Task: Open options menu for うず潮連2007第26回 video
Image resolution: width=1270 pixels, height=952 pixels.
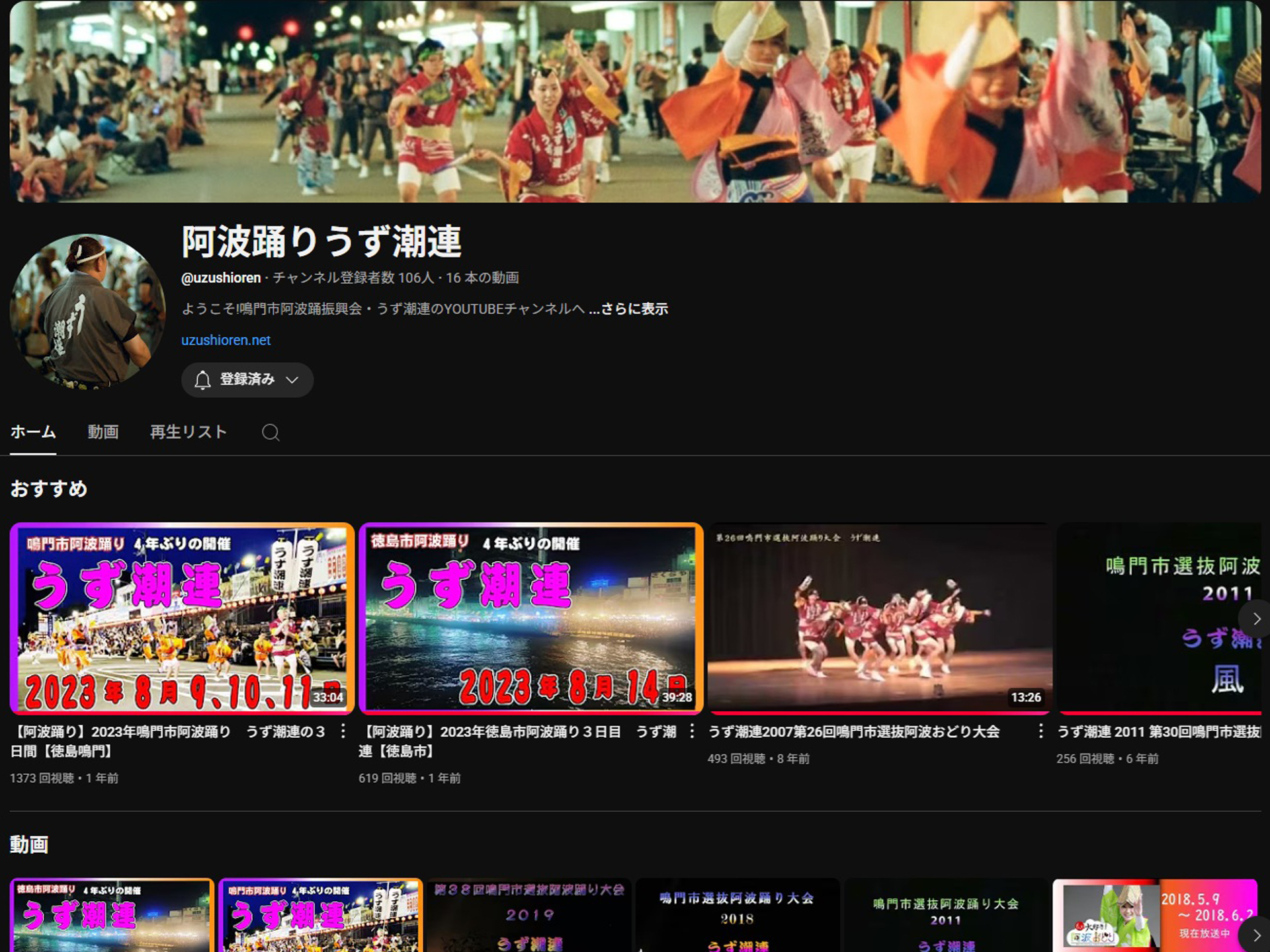Action: click(1040, 731)
